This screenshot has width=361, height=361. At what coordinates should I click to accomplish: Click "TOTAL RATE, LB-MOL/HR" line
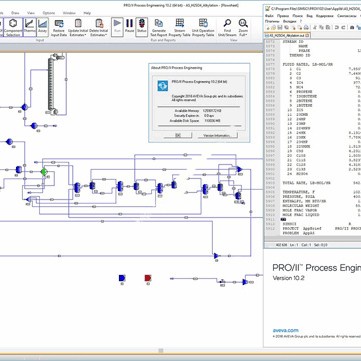click(306, 183)
